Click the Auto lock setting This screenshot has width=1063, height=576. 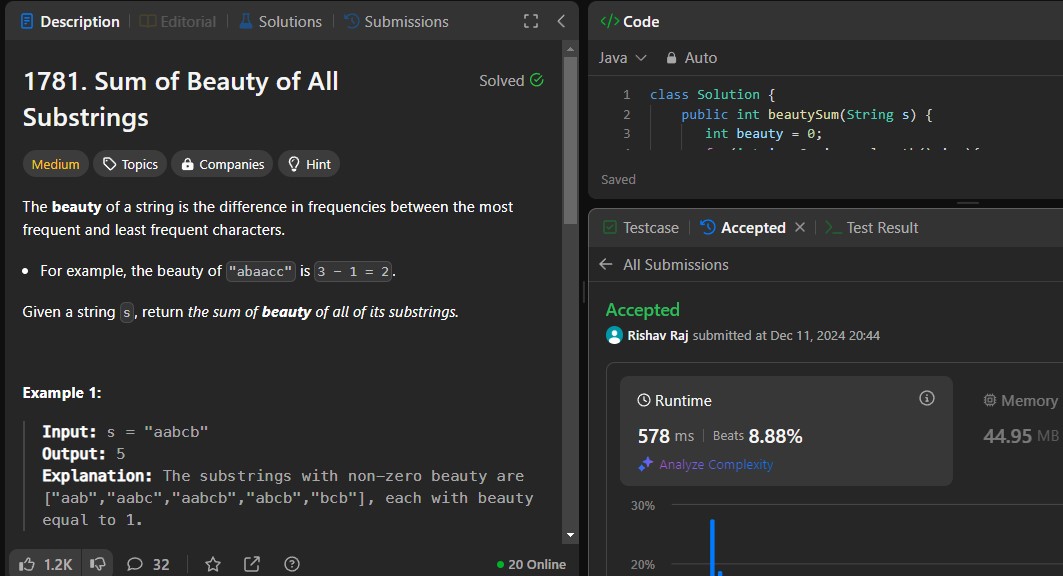click(691, 58)
